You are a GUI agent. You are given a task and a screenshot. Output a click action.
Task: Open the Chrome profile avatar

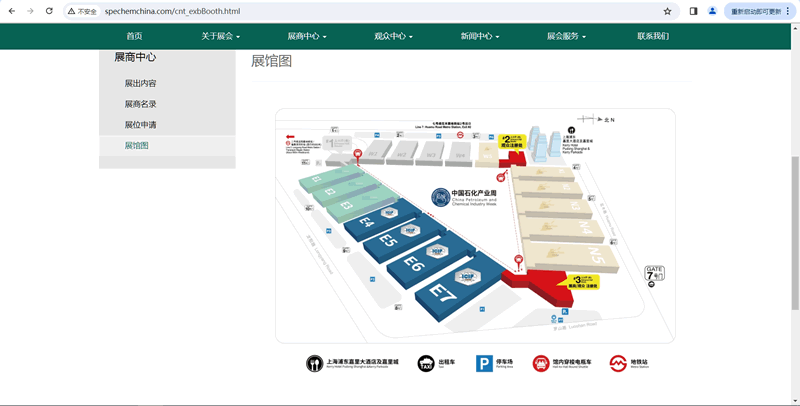point(712,11)
